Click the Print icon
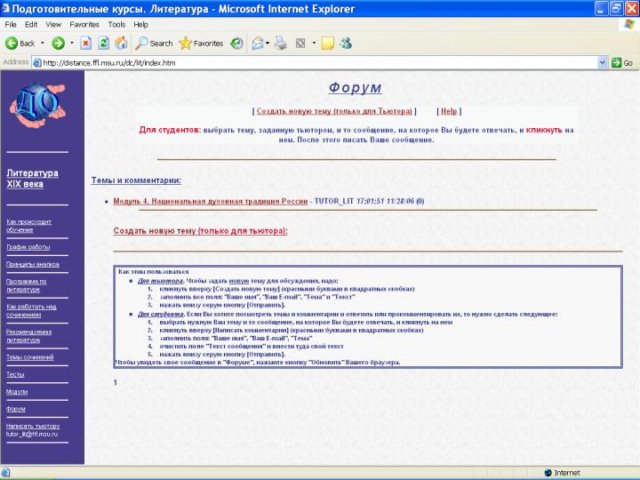The image size is (640, 480). point(280,43)
